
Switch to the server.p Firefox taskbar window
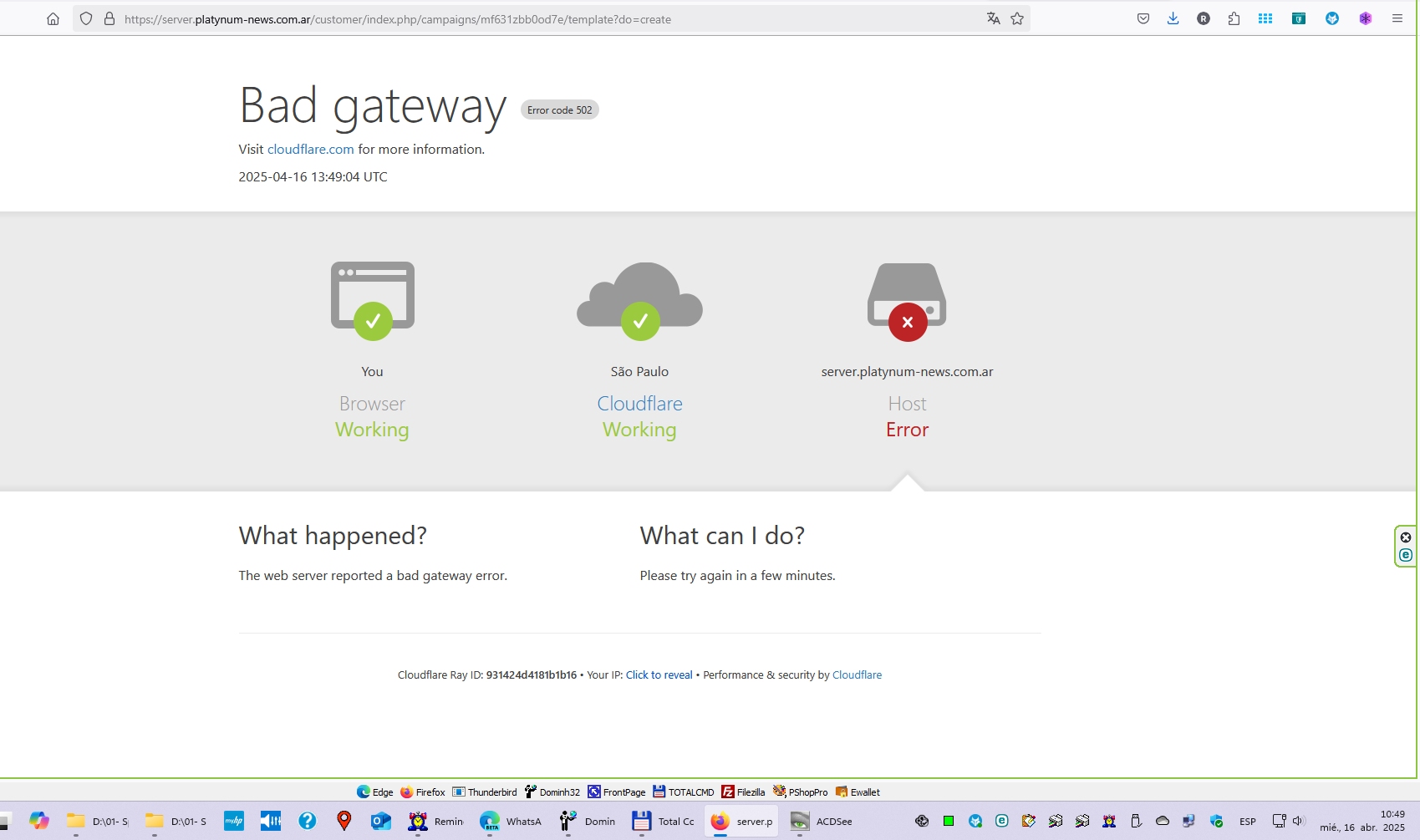tap(741, 821)
